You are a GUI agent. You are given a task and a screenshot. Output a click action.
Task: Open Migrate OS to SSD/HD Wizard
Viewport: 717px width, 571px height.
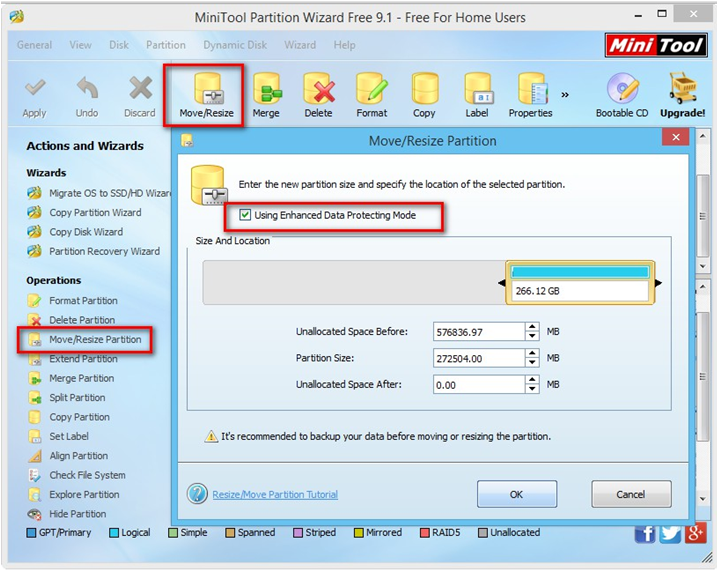[98, 193]
